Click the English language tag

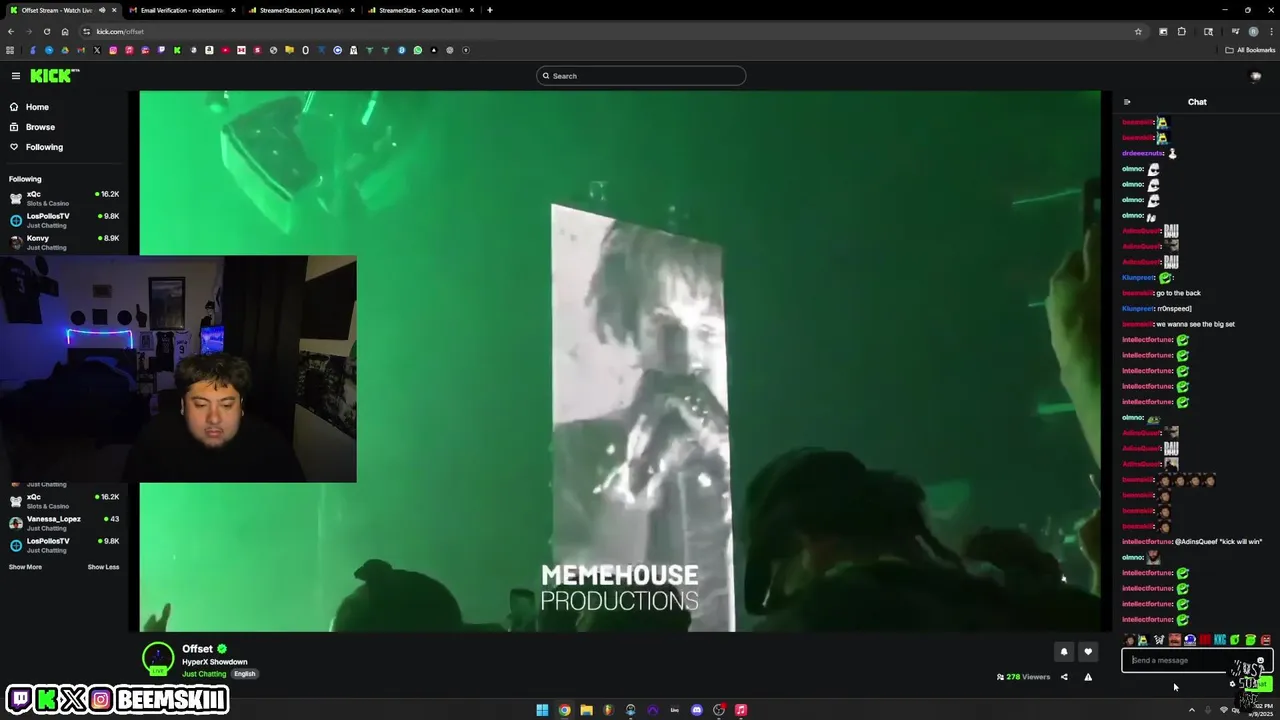pyautogui.click(x=245, y=674)
